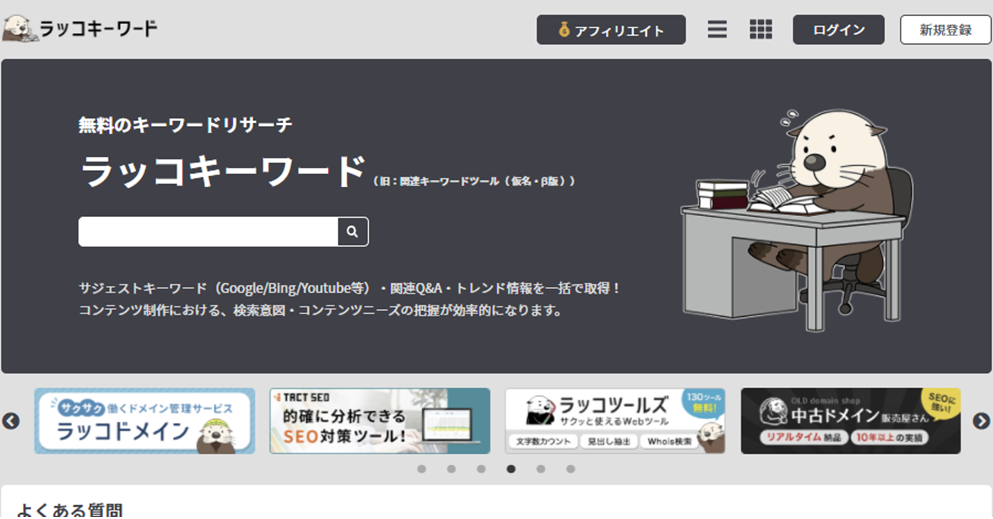Click the ラッコキーワード otter logo in header
Image resolution: width=993 pixels, height=519 pixels.
80,28
